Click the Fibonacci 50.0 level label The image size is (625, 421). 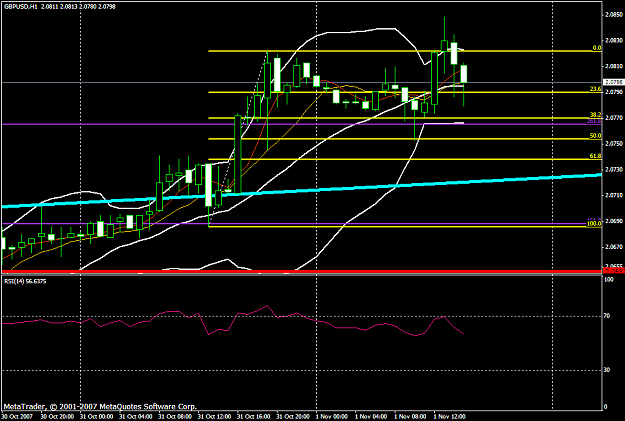pyautogui.click(x=596, y=136)
